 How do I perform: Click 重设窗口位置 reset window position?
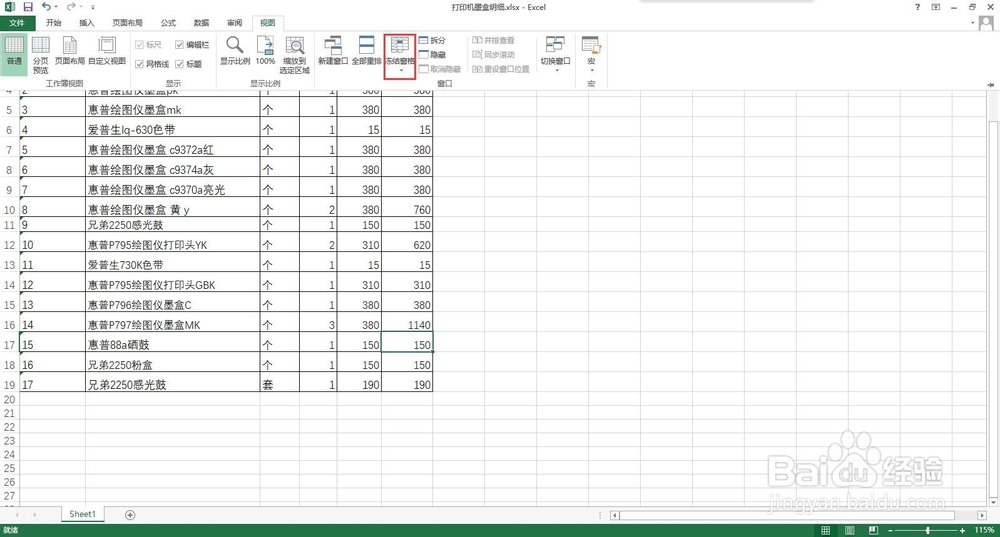(x=501, y=69)
